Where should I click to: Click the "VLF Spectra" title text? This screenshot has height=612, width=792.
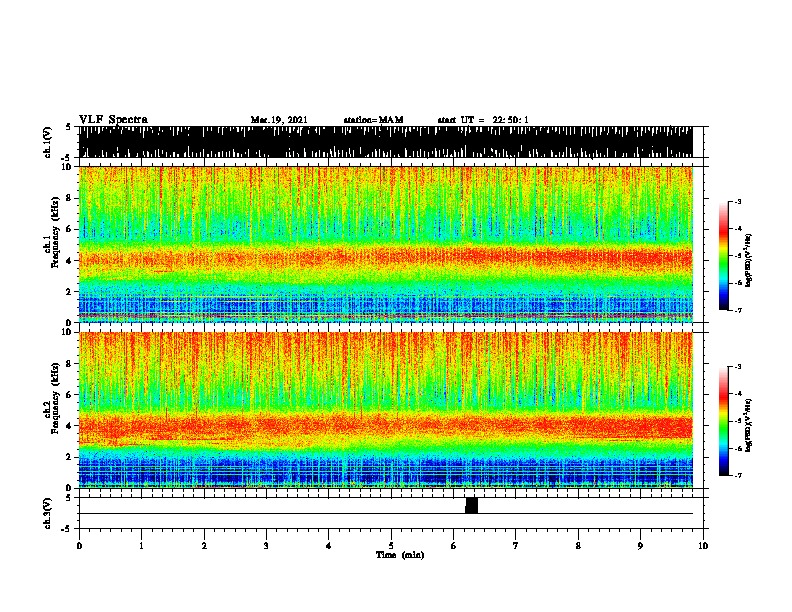(x=113, y=120)
